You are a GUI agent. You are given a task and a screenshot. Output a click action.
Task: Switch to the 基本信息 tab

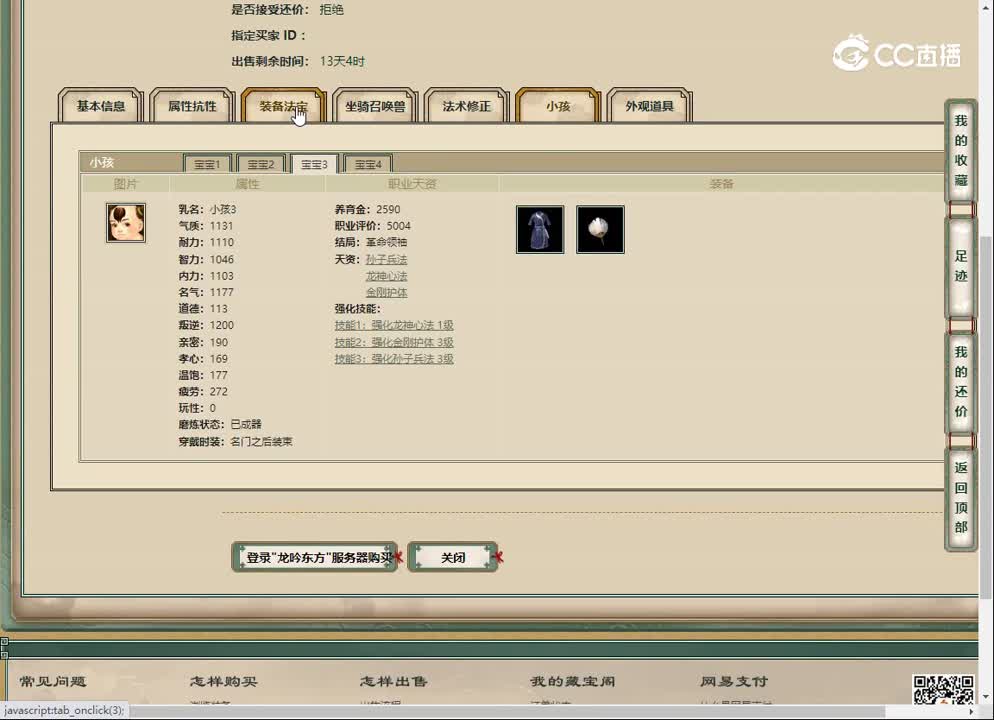(100, 105)
